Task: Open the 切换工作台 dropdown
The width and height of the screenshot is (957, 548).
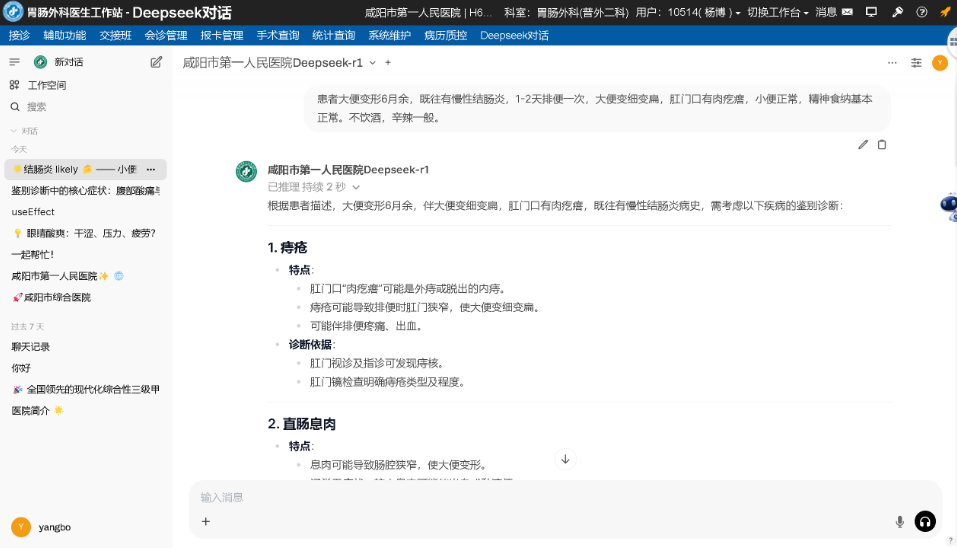Action: tap(778, 12)
